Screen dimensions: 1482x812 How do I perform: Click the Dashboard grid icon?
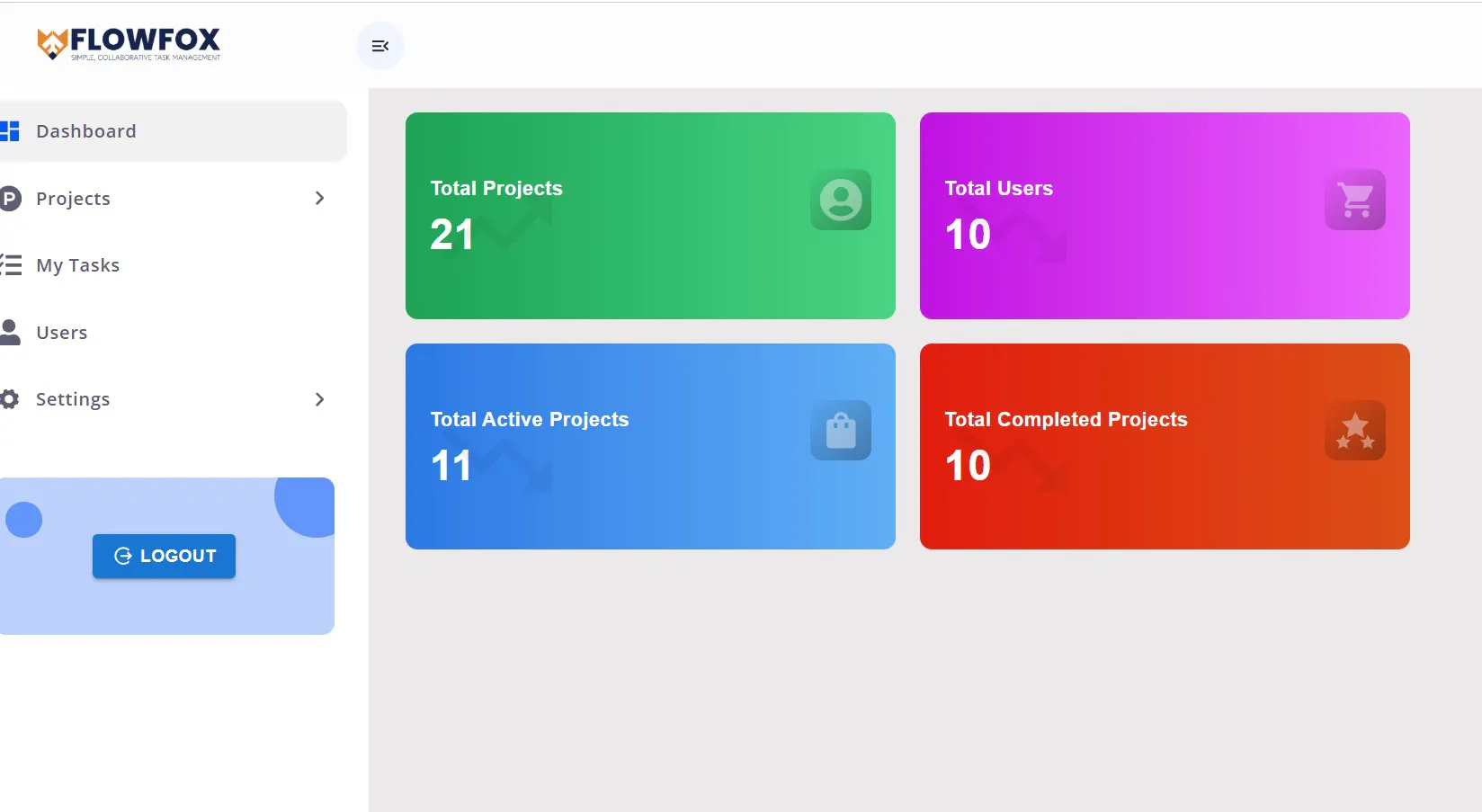pyautogui.click(x=9, y=131)
